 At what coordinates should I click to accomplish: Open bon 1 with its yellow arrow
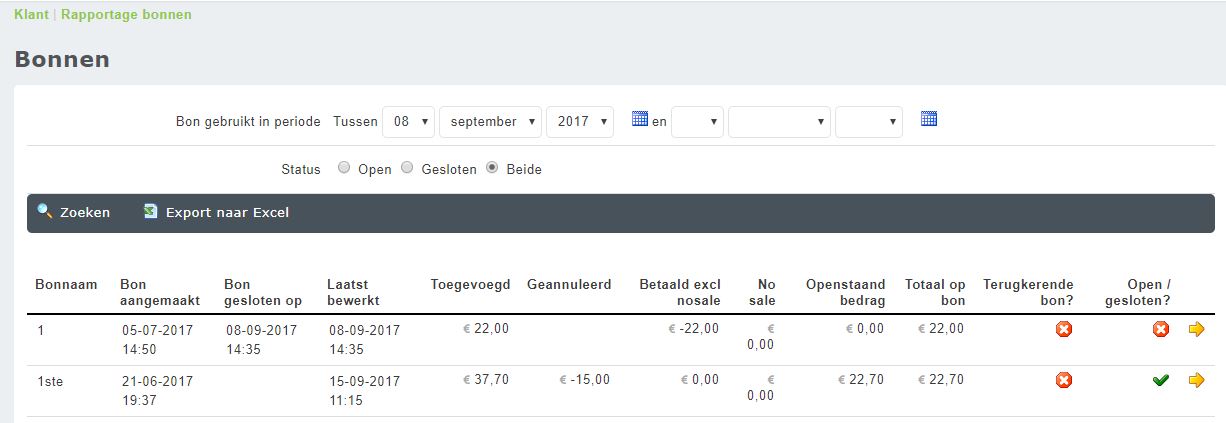click(x=1196, y=329)
